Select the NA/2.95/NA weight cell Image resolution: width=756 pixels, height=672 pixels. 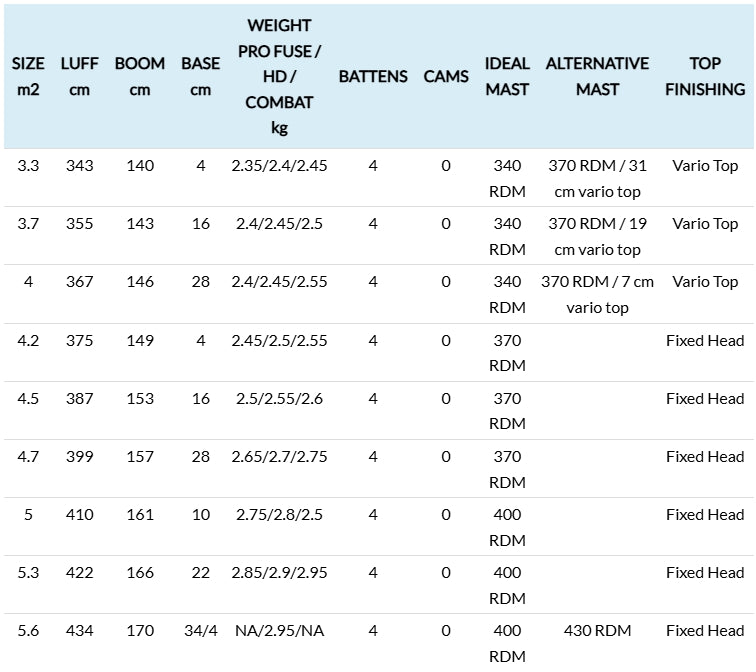(x=279, y=631)
